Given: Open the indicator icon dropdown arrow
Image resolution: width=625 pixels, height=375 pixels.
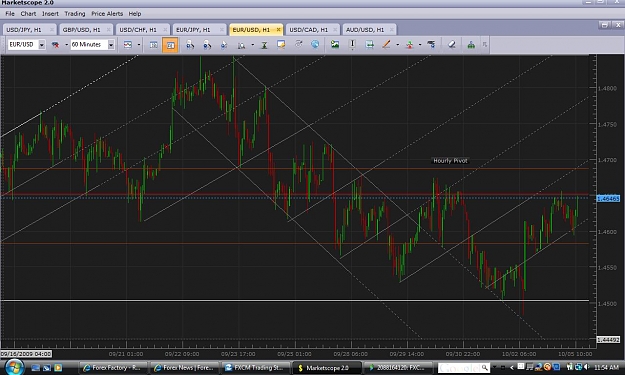Looking at the screenshot, I should pos(420,45).
